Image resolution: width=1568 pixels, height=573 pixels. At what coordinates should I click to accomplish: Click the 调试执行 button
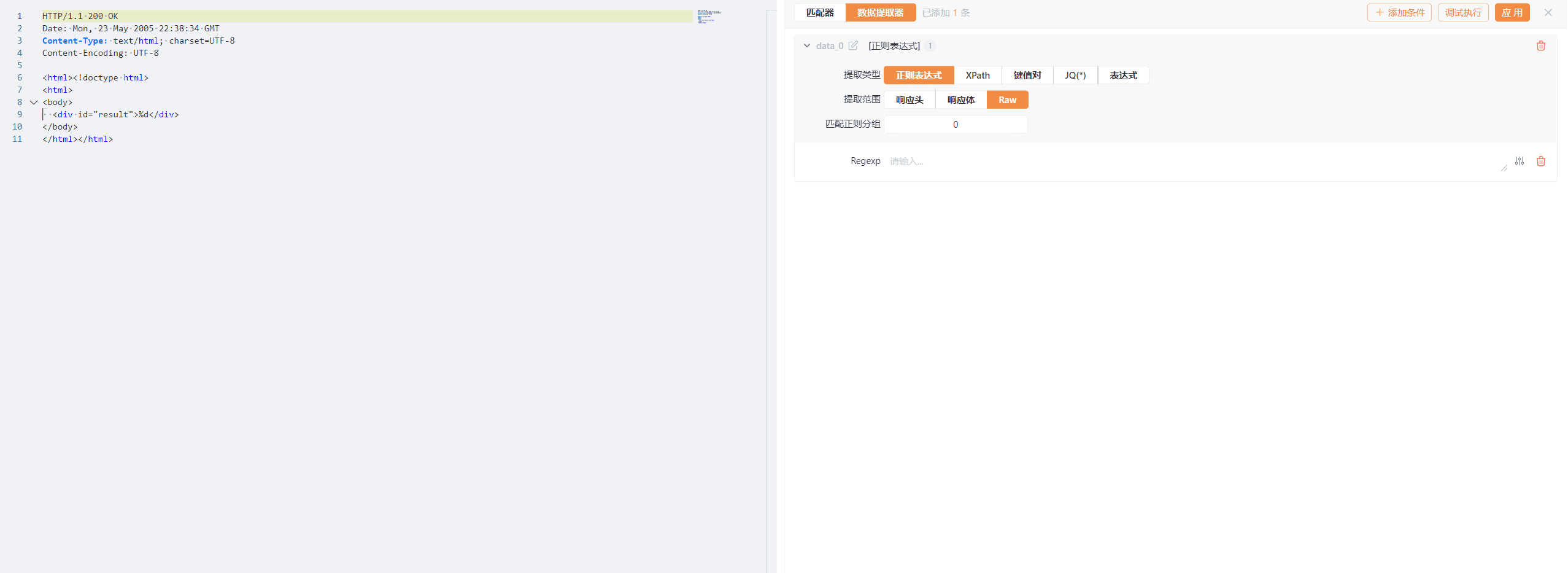(x=1462, y=12)
